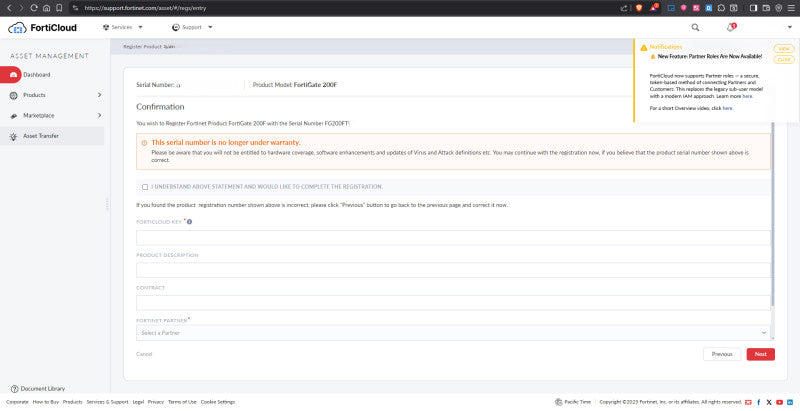The image size is (800, 411).
Task: Click the FortiCloud Key input field
Action: point(453,238)
